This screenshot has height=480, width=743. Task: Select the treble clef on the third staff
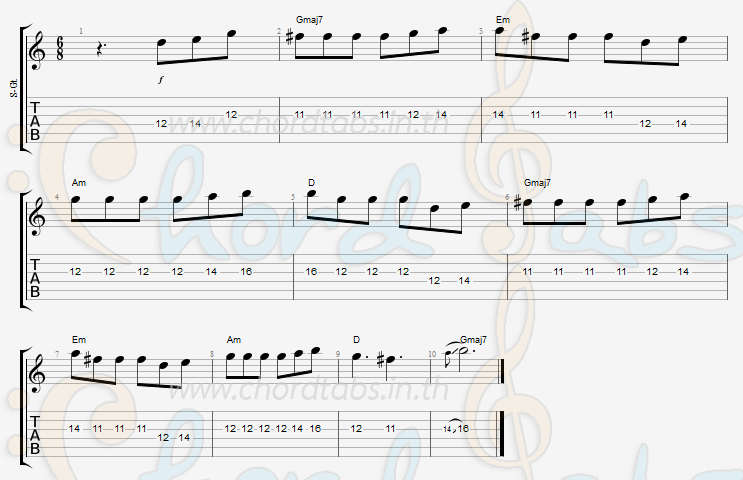(38, 374)
